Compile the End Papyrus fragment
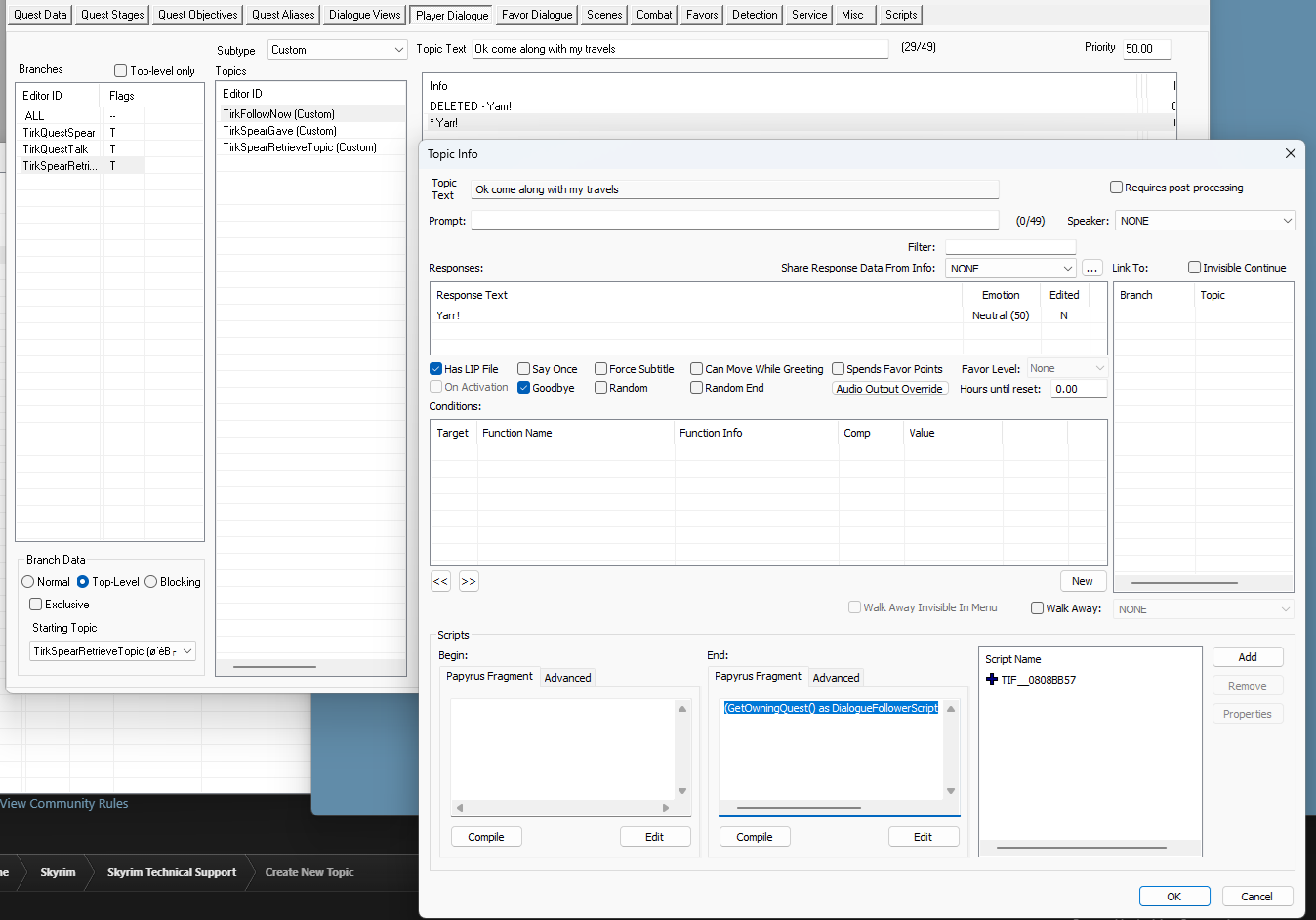This screenshot has width=1316, height=920. 754,836
